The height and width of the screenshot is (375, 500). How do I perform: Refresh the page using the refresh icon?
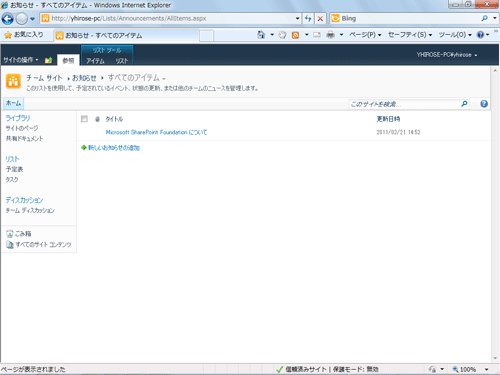click(x=308, y=19)
